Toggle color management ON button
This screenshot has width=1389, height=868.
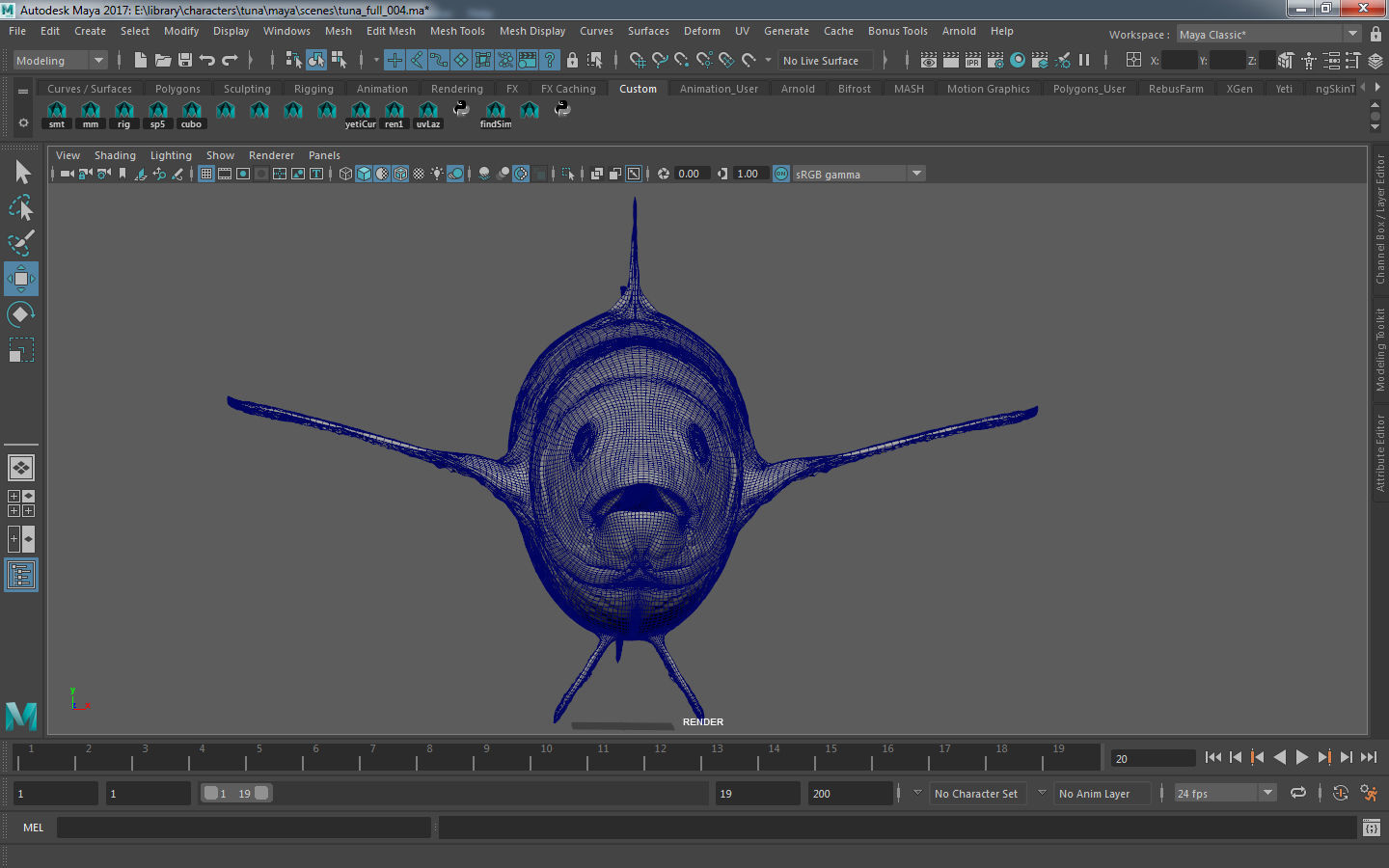pyautogui.click(x=781, y=174)
